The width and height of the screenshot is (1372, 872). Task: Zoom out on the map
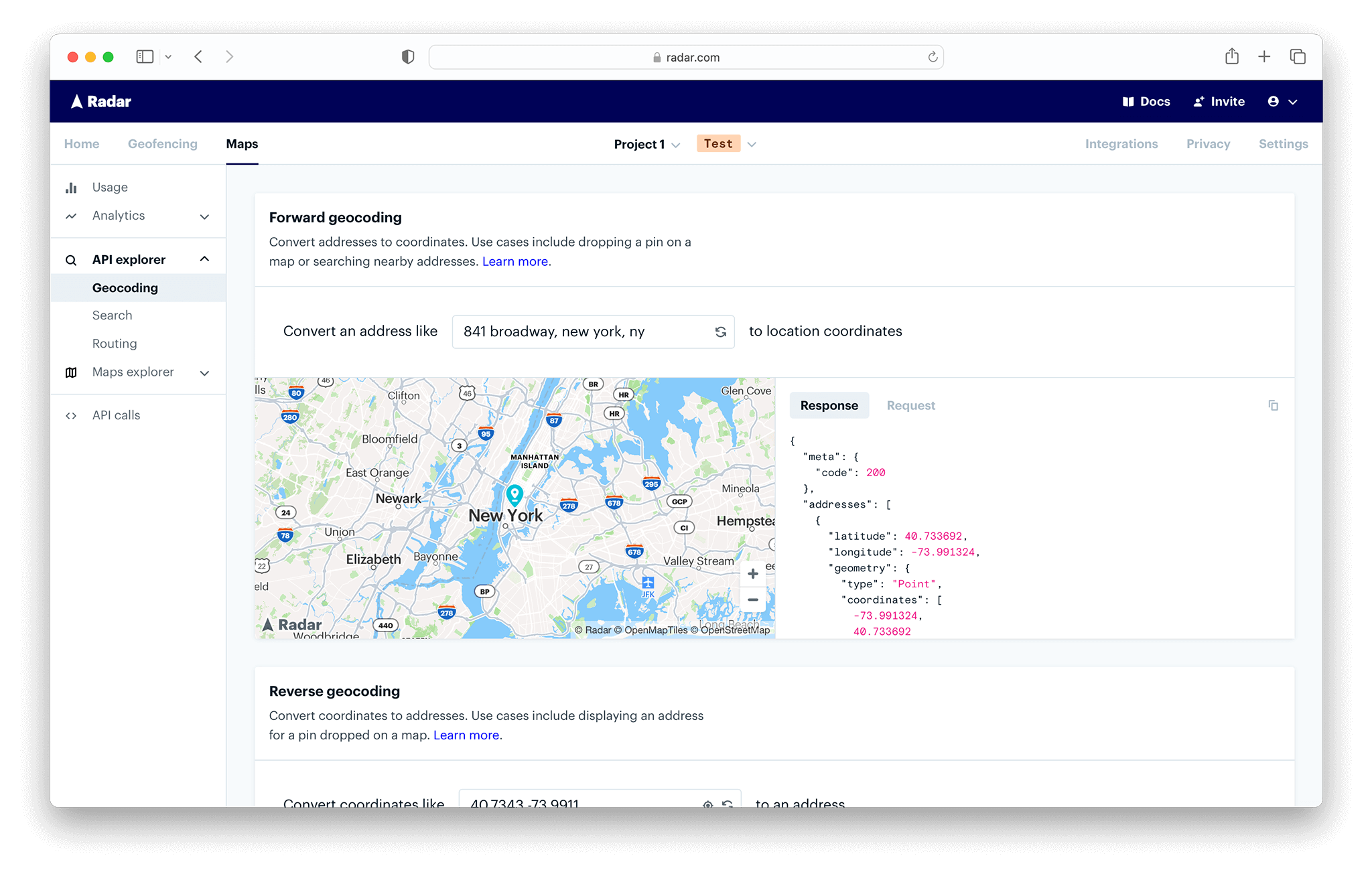coord(753,599)
